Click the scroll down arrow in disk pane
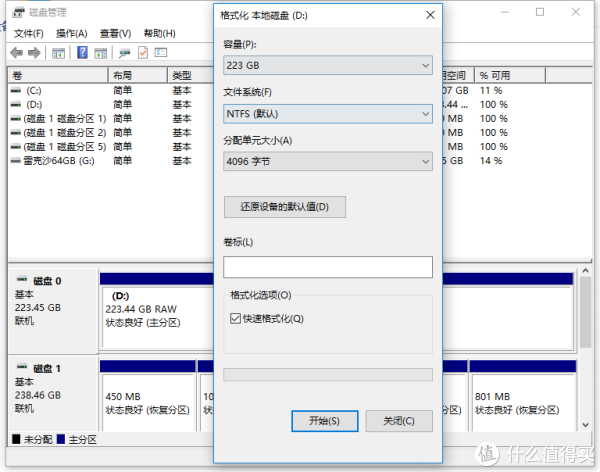Screen dimensions: 600x472 point(585,425)
